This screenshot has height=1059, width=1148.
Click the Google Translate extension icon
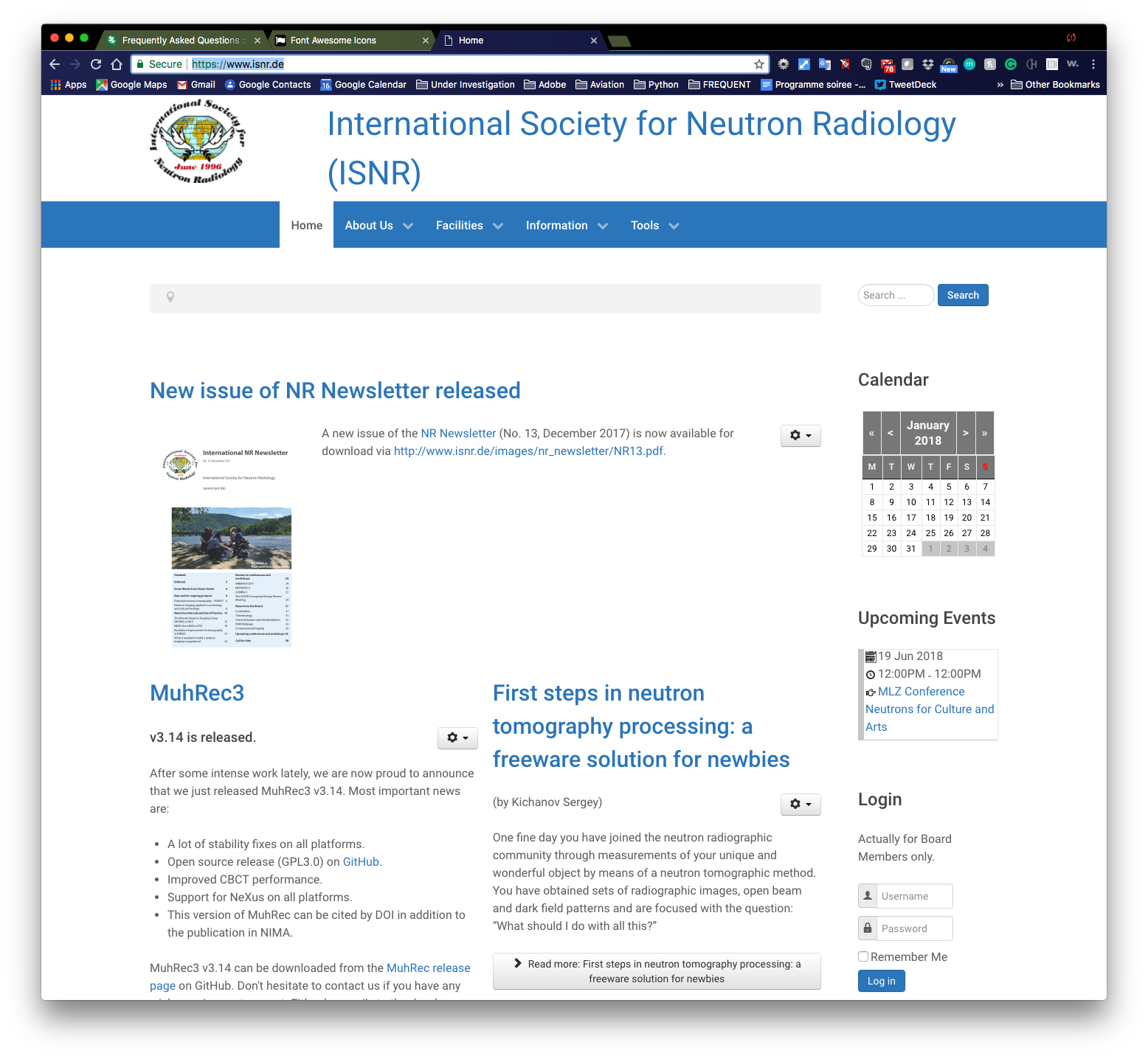coord(825,64)
